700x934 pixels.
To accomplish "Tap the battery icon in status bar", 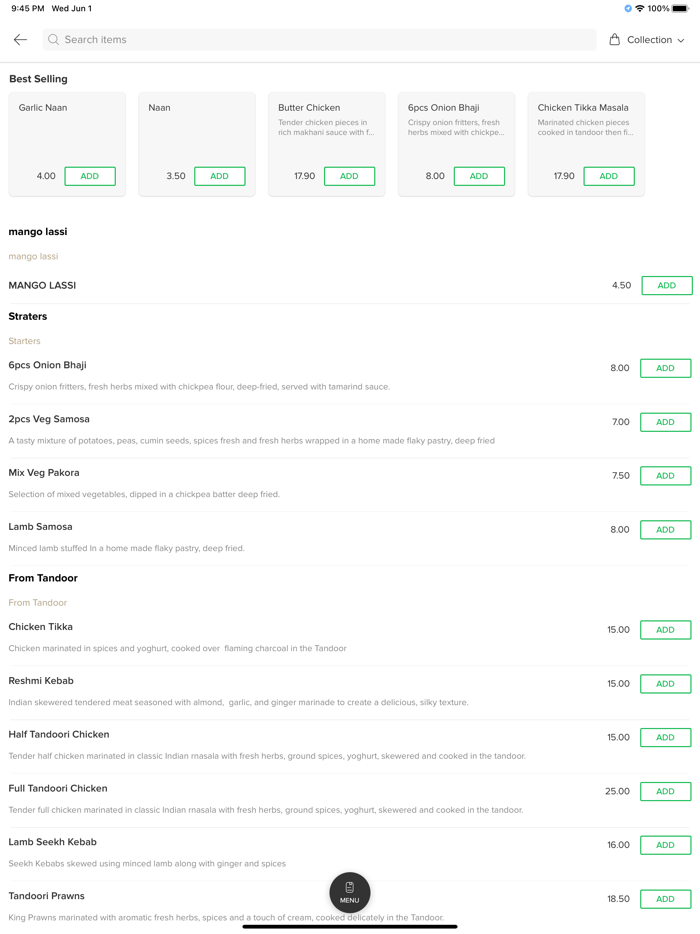I will click(681, 9).
